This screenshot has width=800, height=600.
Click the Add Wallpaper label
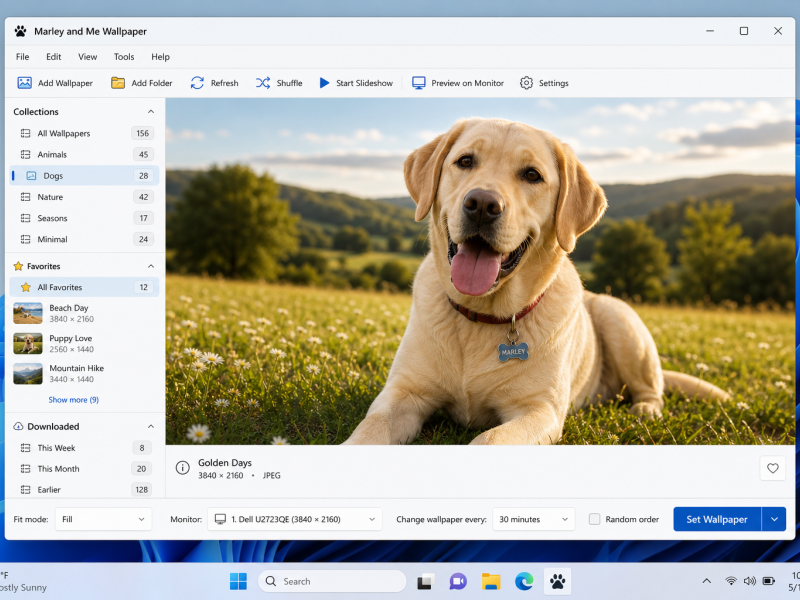(65, 83)
